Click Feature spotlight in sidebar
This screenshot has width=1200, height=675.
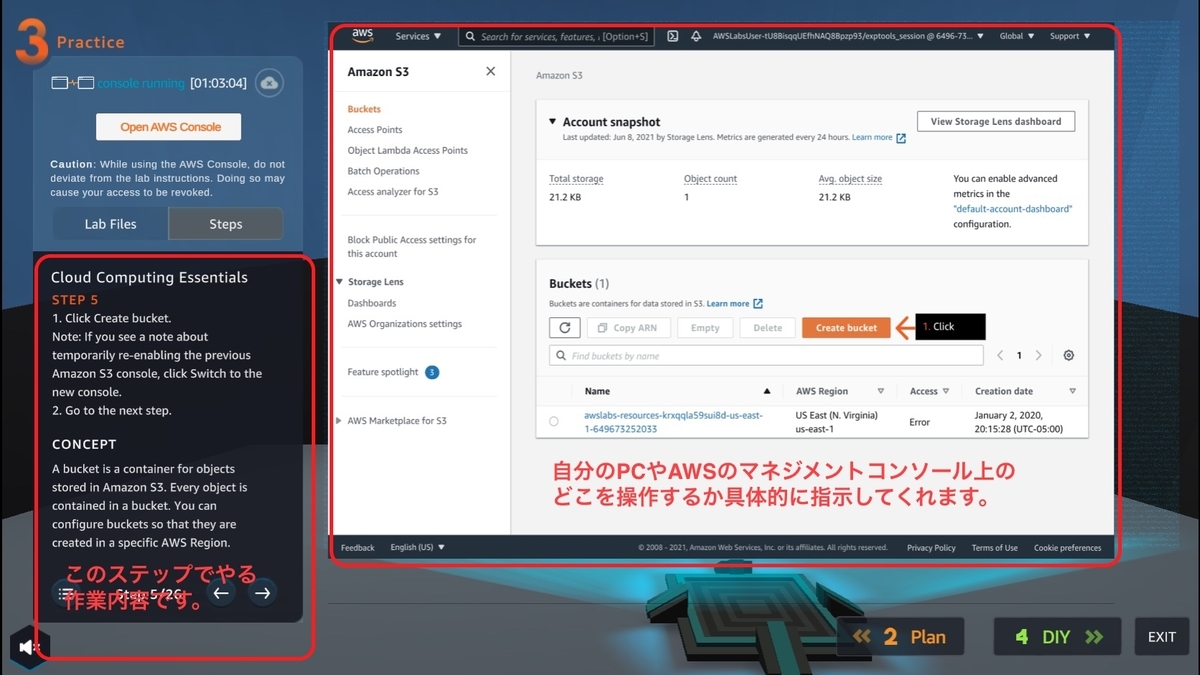click(x=383, y=372)
